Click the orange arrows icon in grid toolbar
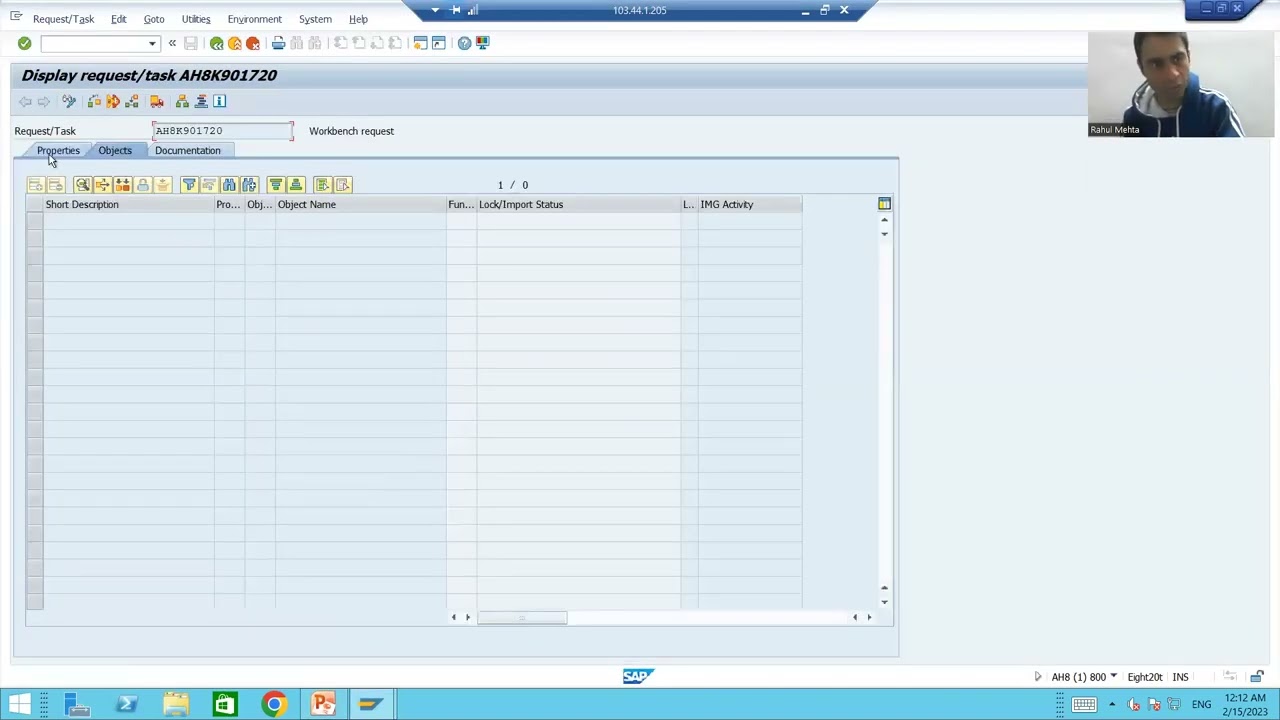The height and width of the screenshot is (720, 1280). pos(102,185)
